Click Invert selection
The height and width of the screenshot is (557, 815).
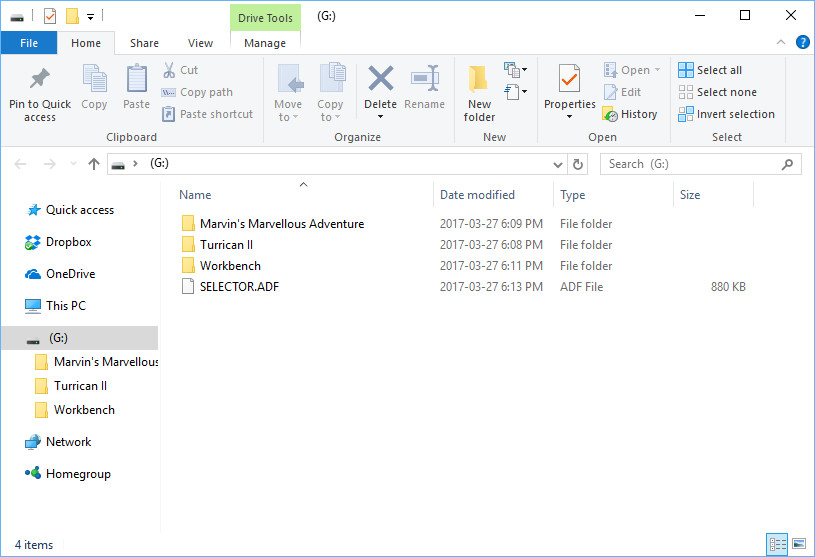[x=726, y=114]
